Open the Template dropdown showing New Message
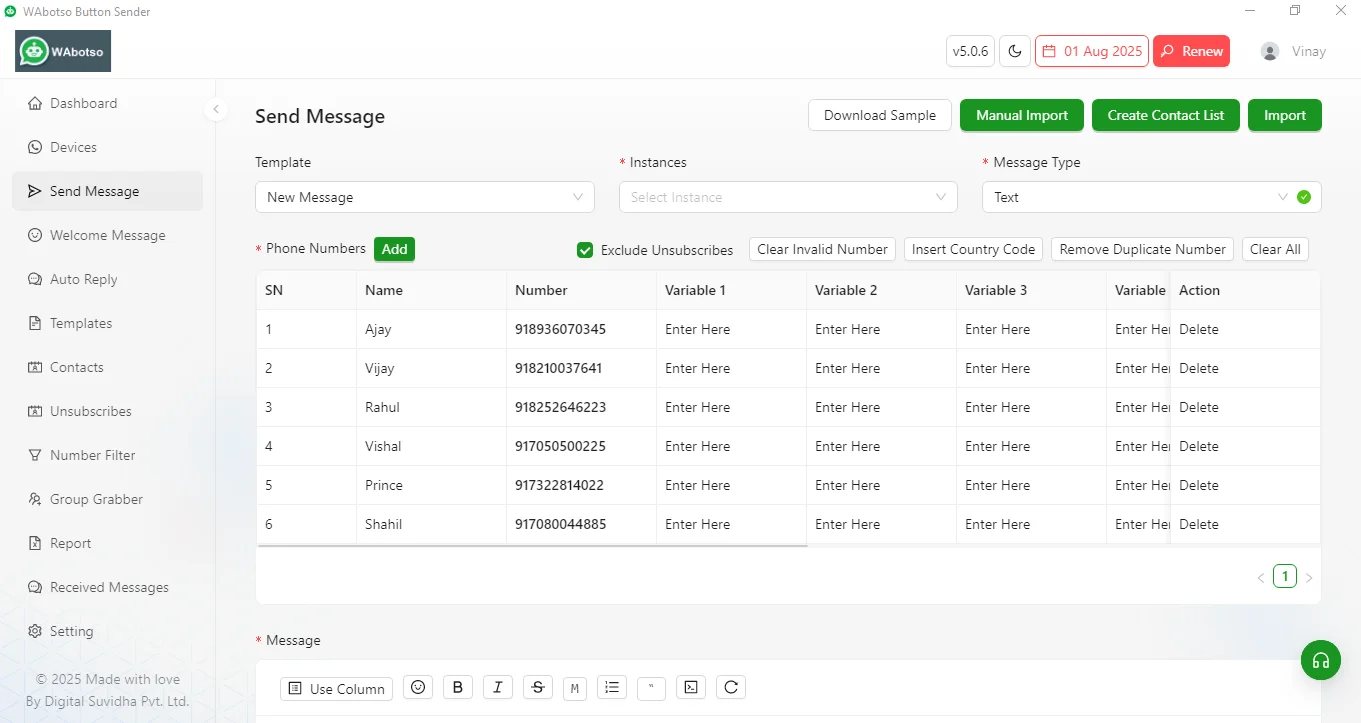 pyautogui.click(x=425, y=197)
